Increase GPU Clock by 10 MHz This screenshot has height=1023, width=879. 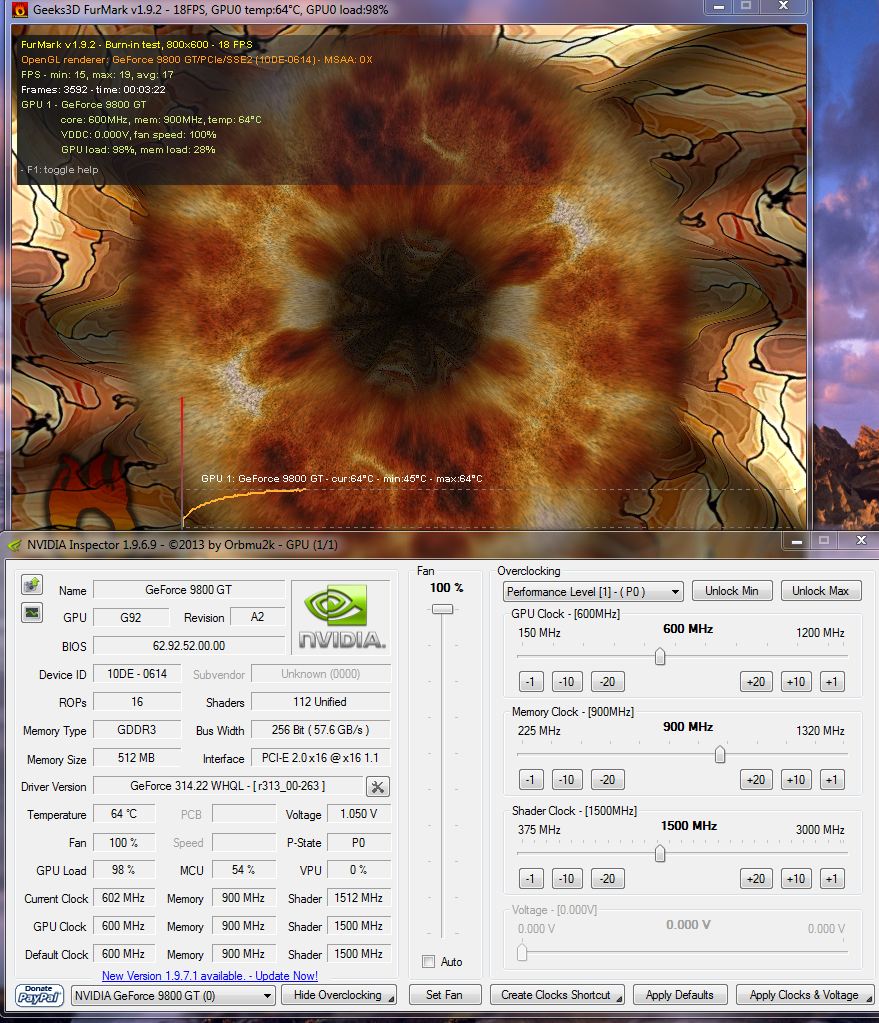click(795, 682)
